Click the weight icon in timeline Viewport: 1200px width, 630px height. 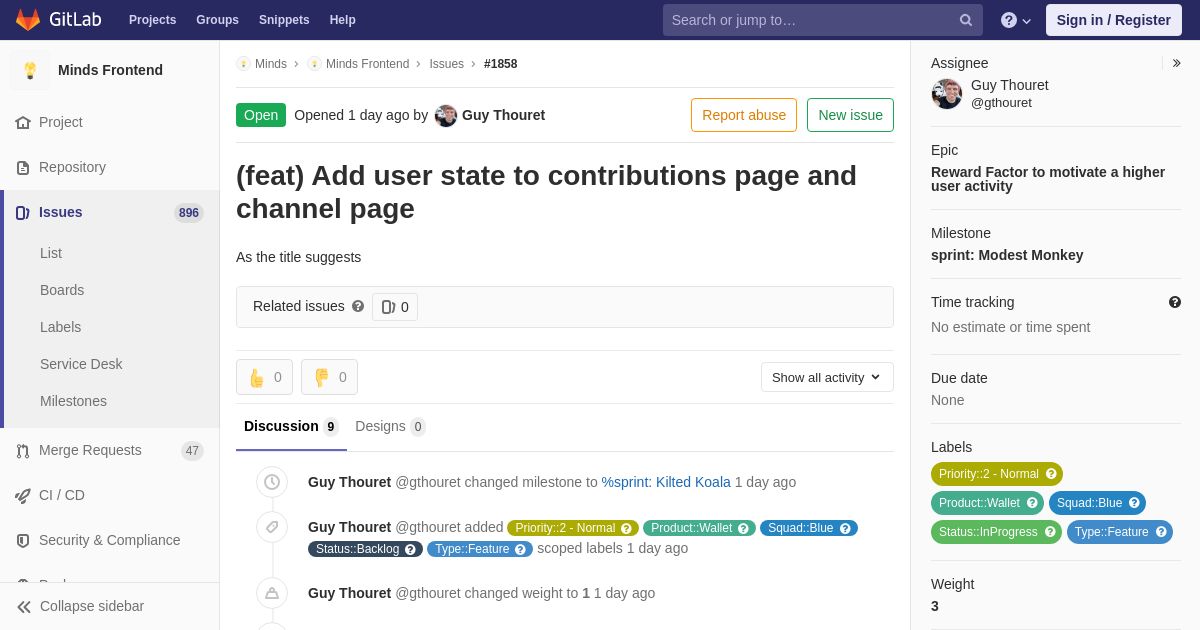click(x=272, y=593)
